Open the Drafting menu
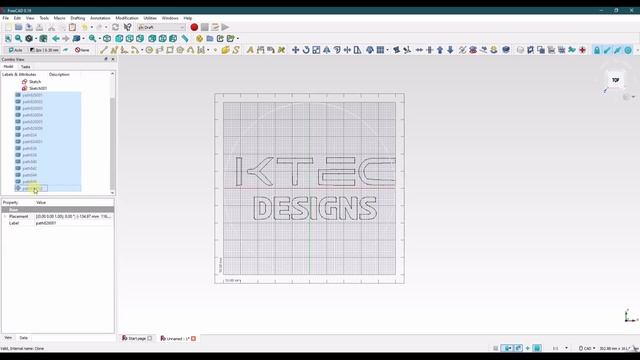 (x=78, y=18)
